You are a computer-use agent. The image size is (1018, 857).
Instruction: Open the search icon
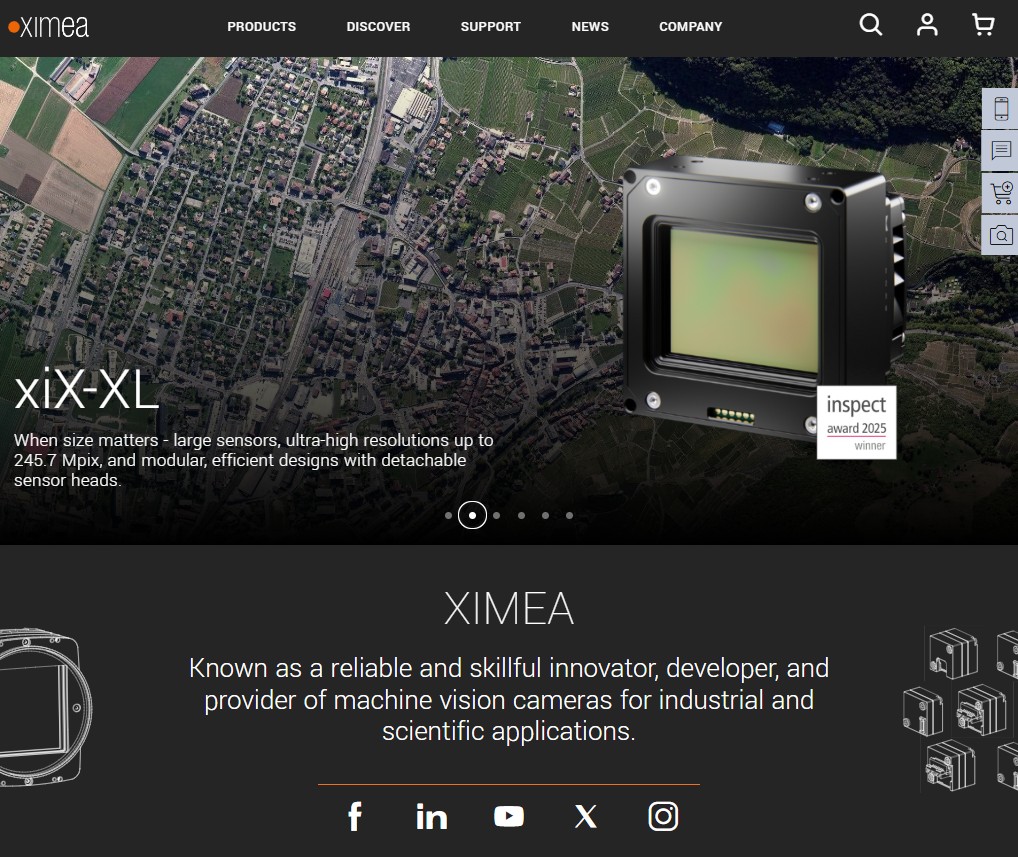871,25
